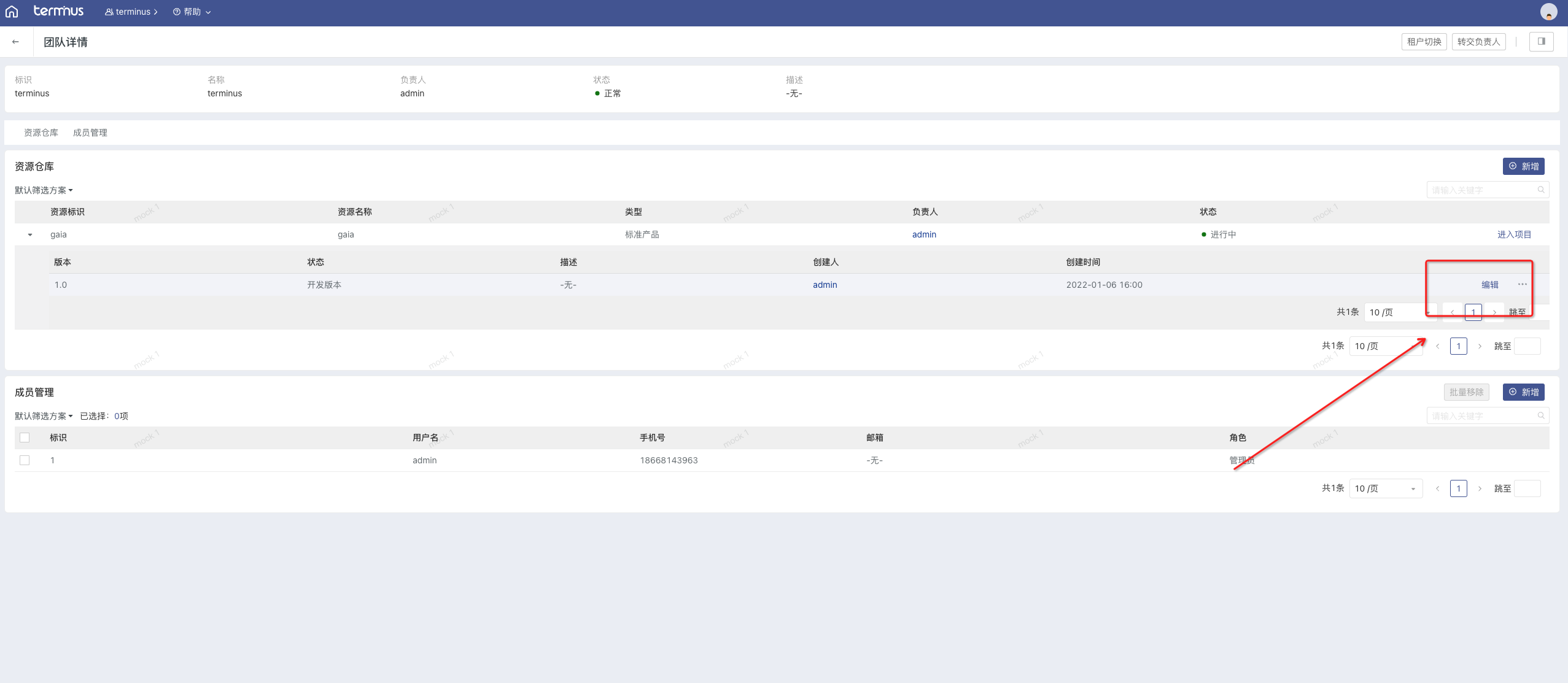
Task: Click phone number 18668143963
Action: click(669, 460)
